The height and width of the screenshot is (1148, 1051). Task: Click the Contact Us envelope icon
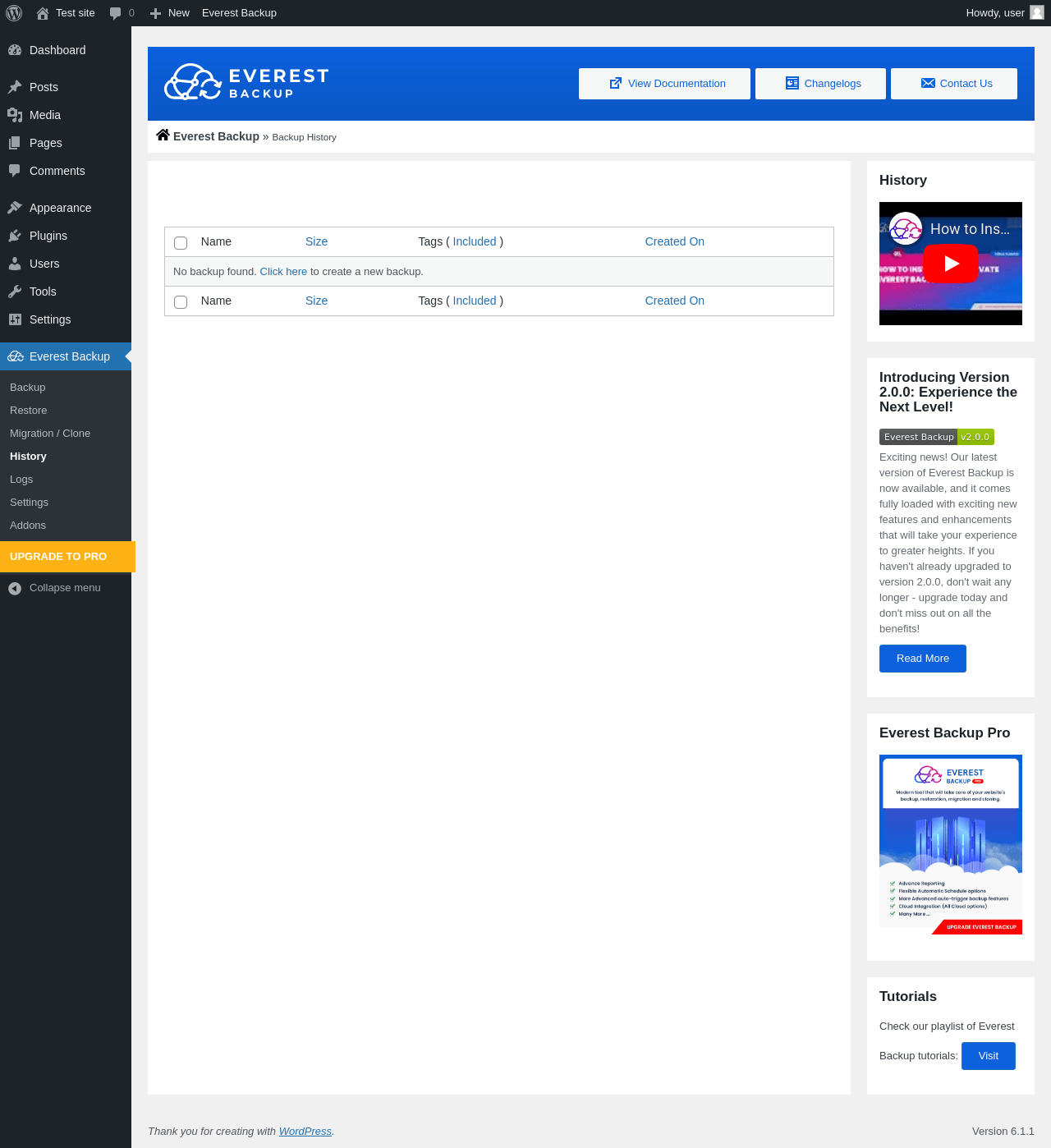tap(929, 83)
